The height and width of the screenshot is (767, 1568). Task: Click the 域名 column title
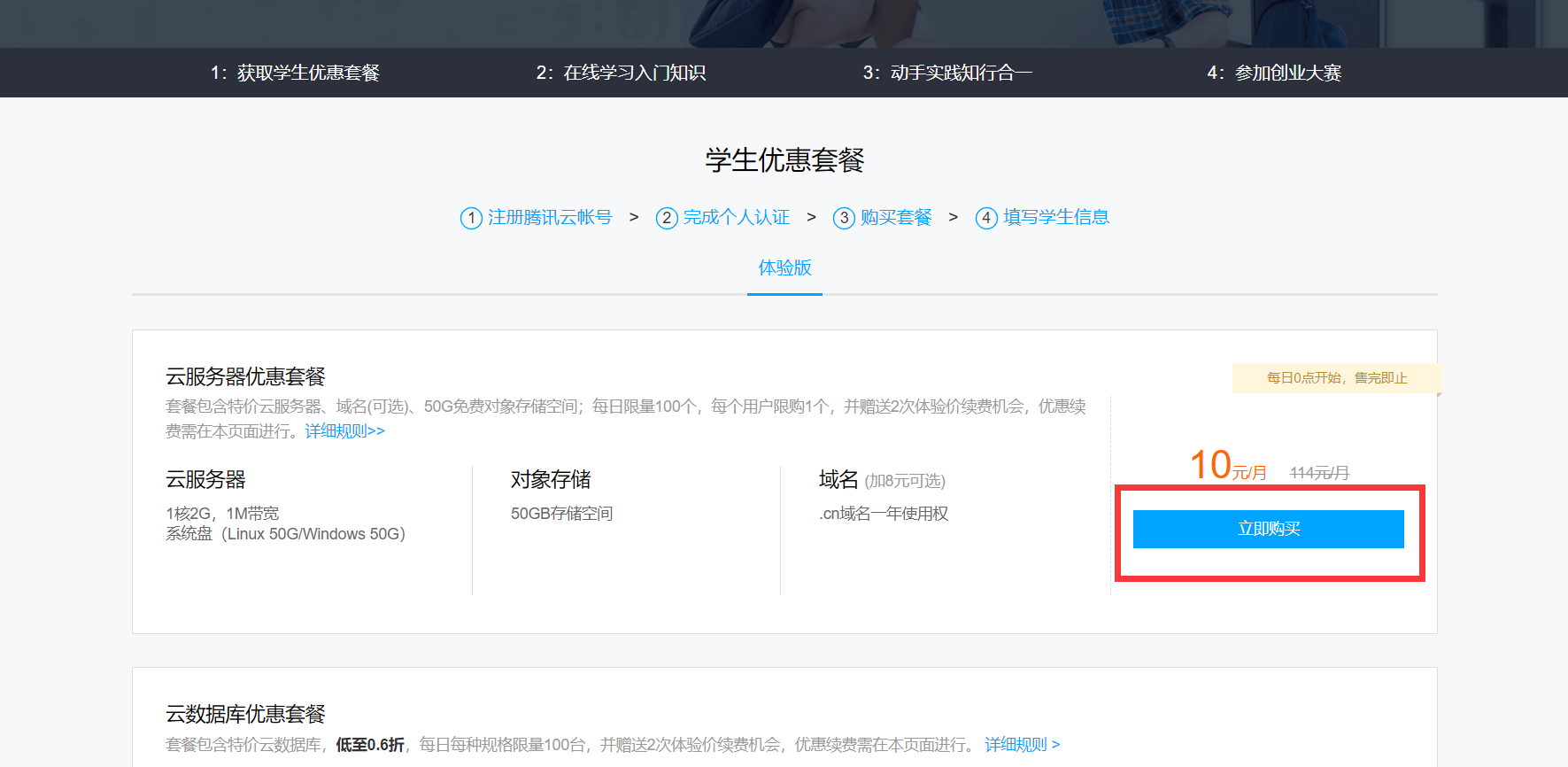pos(838,479)
